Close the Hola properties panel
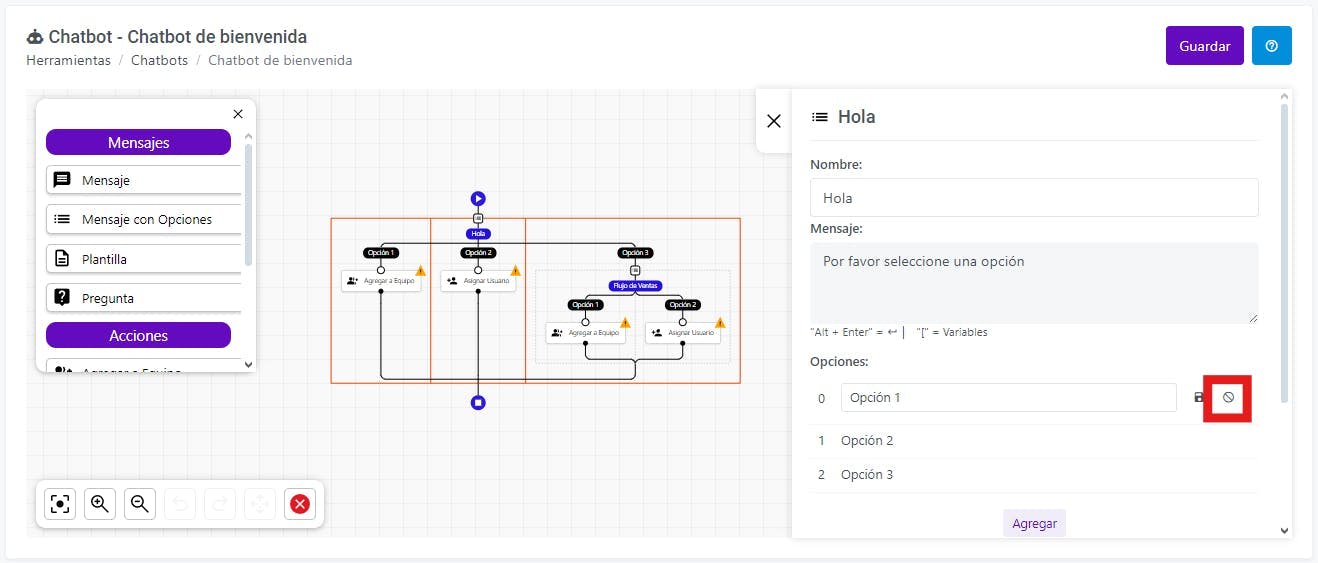 tap(773, 121)
